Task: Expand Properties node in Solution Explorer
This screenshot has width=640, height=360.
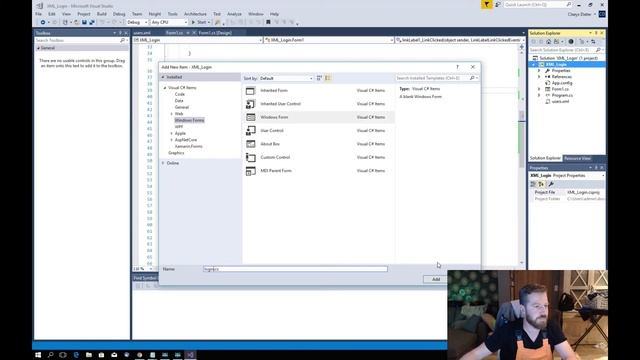Action: pos(539,71)
